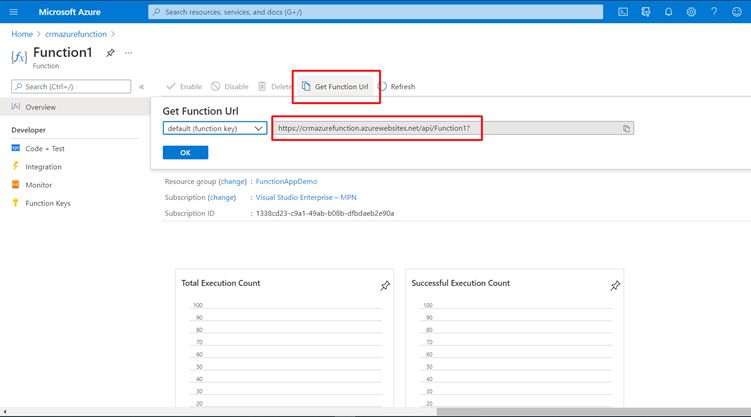Go to crmazurefunction breadcrumb
Image resolution: width=751 pixels, height=417 pixels.
point(76,34)
